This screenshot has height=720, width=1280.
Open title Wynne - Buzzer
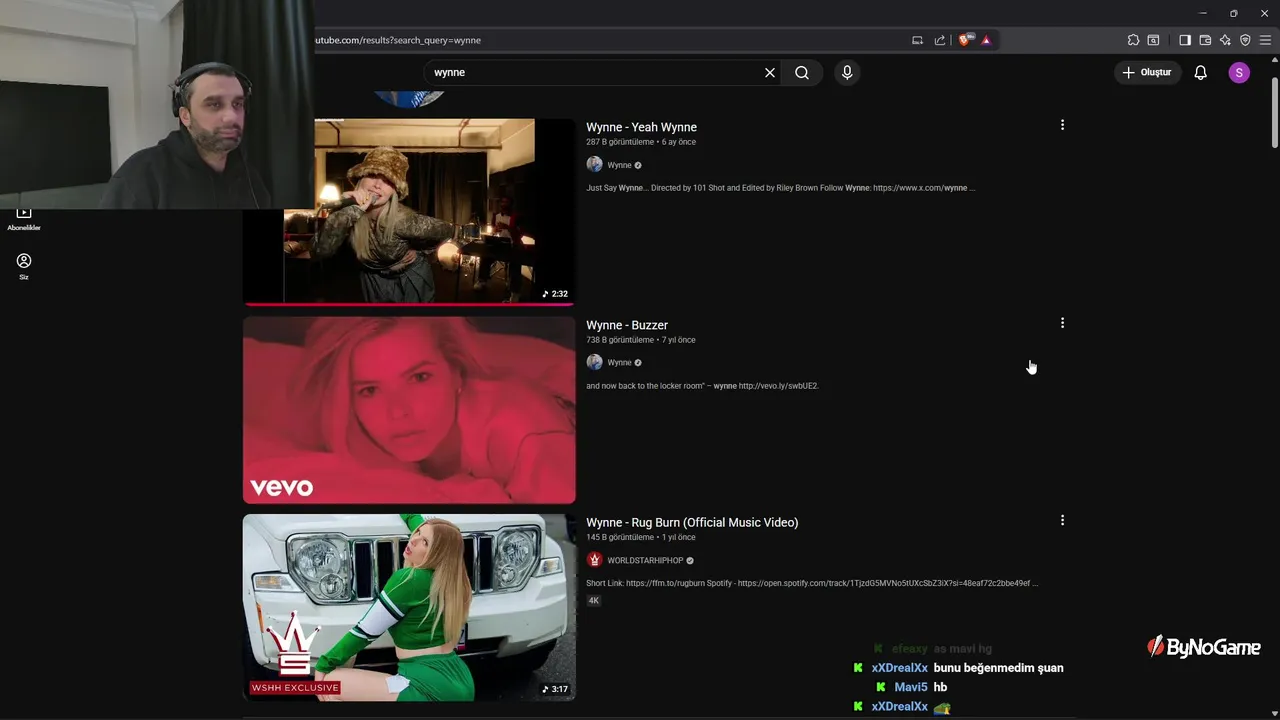[x=627, y=325]
